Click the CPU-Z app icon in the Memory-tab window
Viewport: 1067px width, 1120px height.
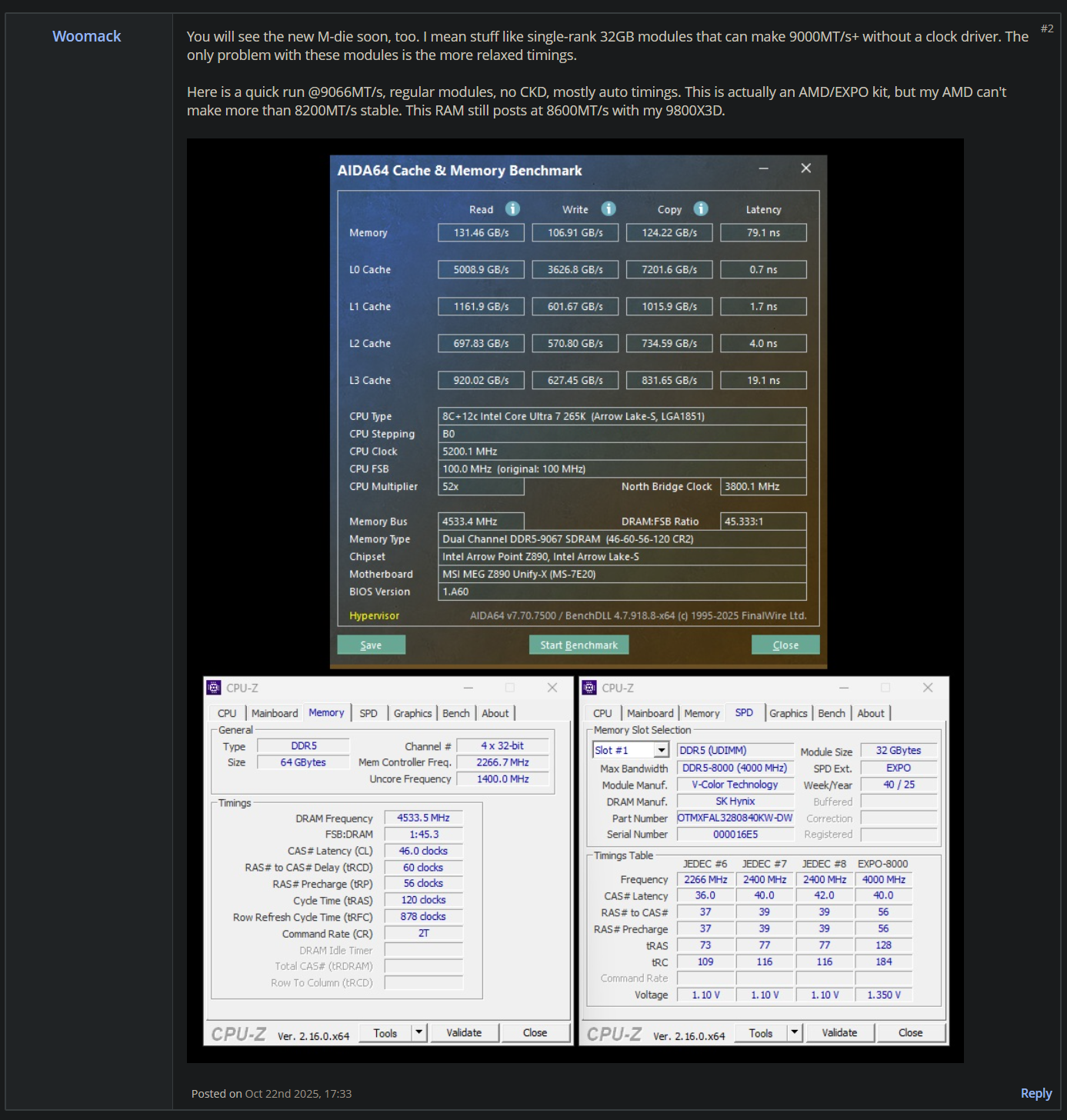point(214,688)
